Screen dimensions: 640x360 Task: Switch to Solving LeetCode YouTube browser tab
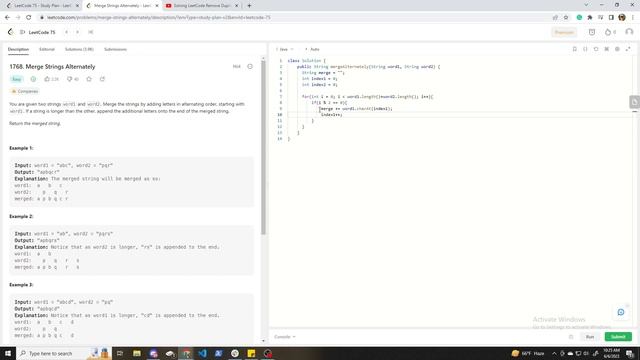(x=202, y=6)
